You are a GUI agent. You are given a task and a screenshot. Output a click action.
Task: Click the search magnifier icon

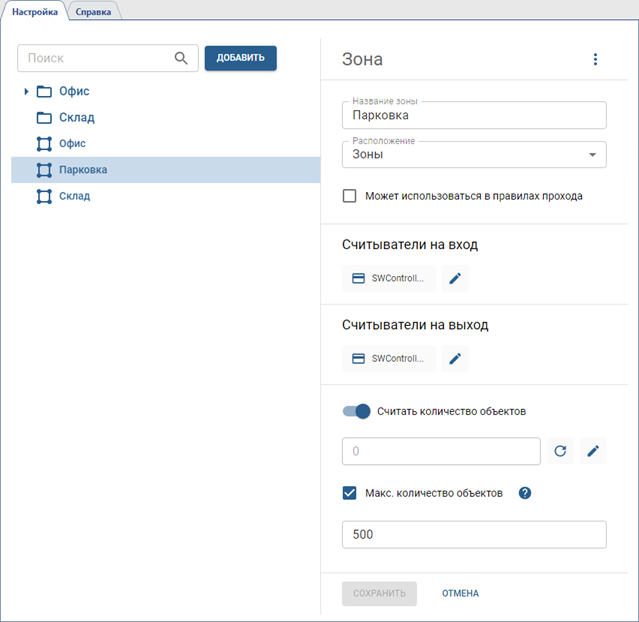coord(181,58)
